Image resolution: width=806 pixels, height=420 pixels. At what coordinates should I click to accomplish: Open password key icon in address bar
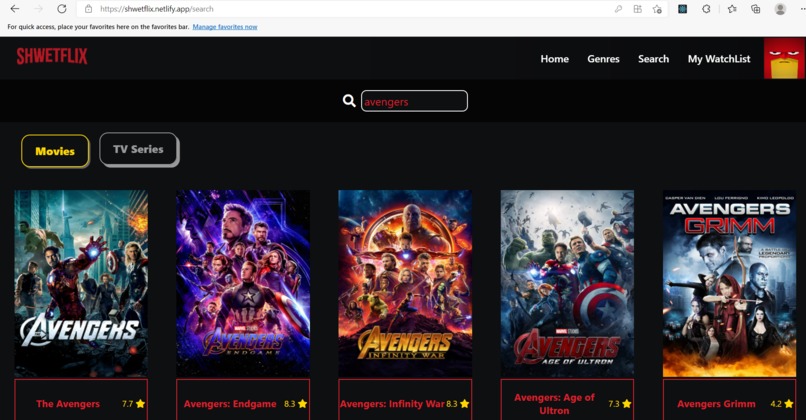tap(618, 9)
